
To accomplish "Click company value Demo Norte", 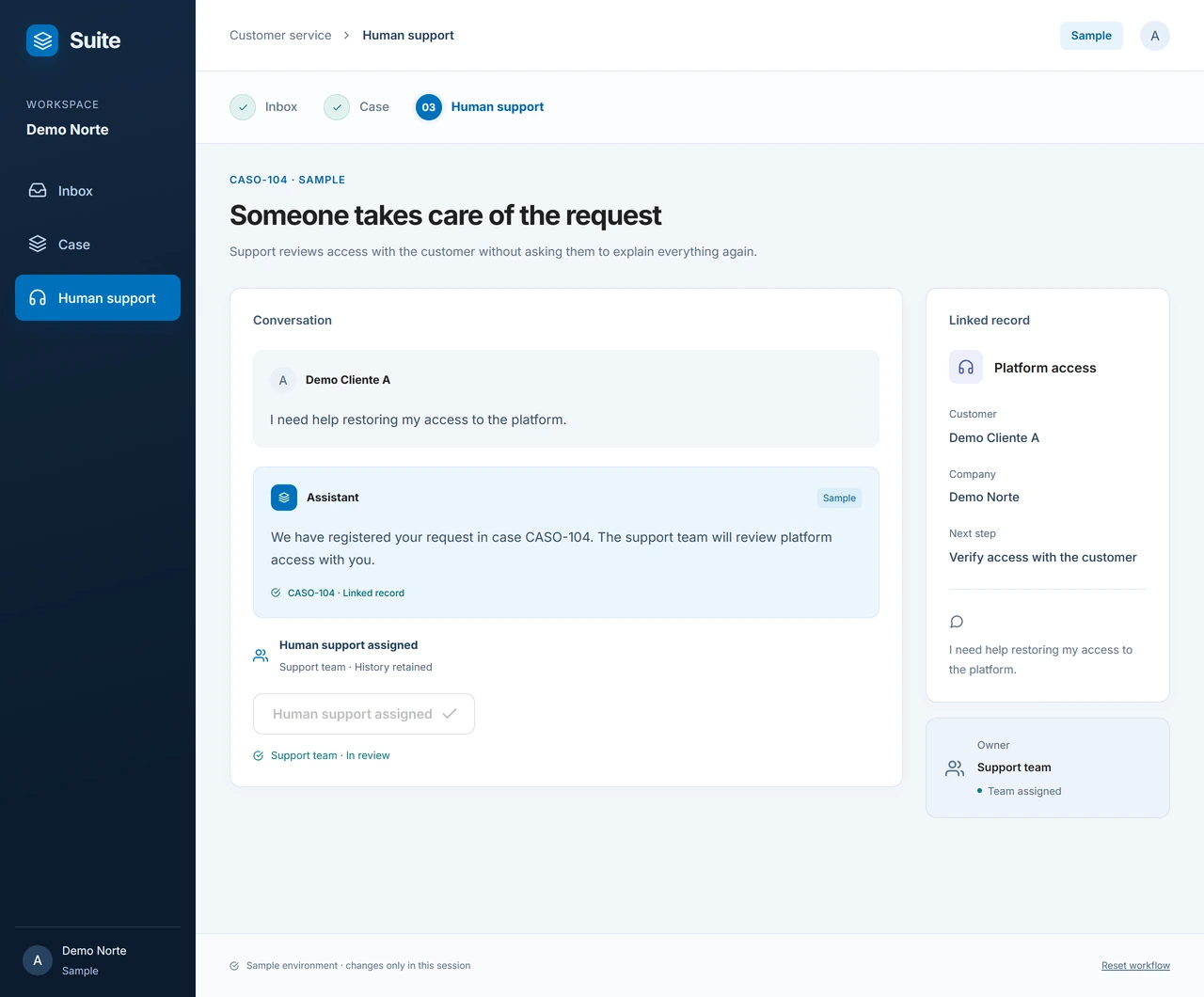I will tap(984, 498).
